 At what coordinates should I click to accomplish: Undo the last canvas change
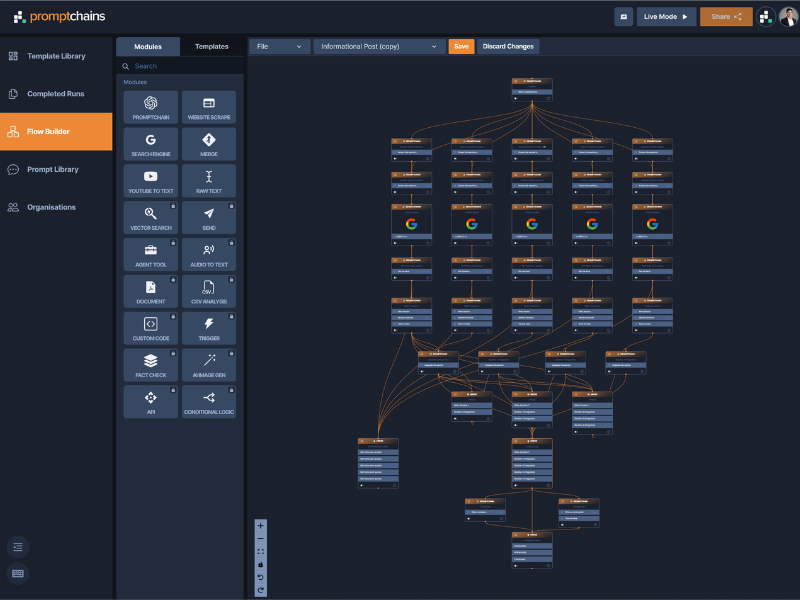coord(261,578)
